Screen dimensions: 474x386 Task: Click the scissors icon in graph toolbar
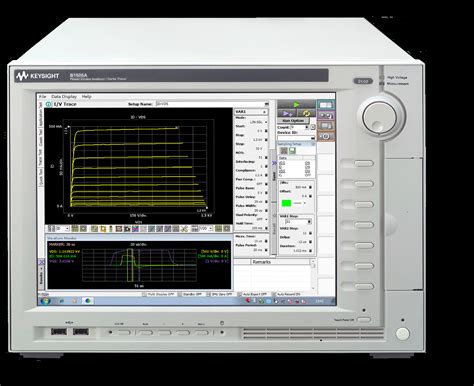click(x=184, y=229)
